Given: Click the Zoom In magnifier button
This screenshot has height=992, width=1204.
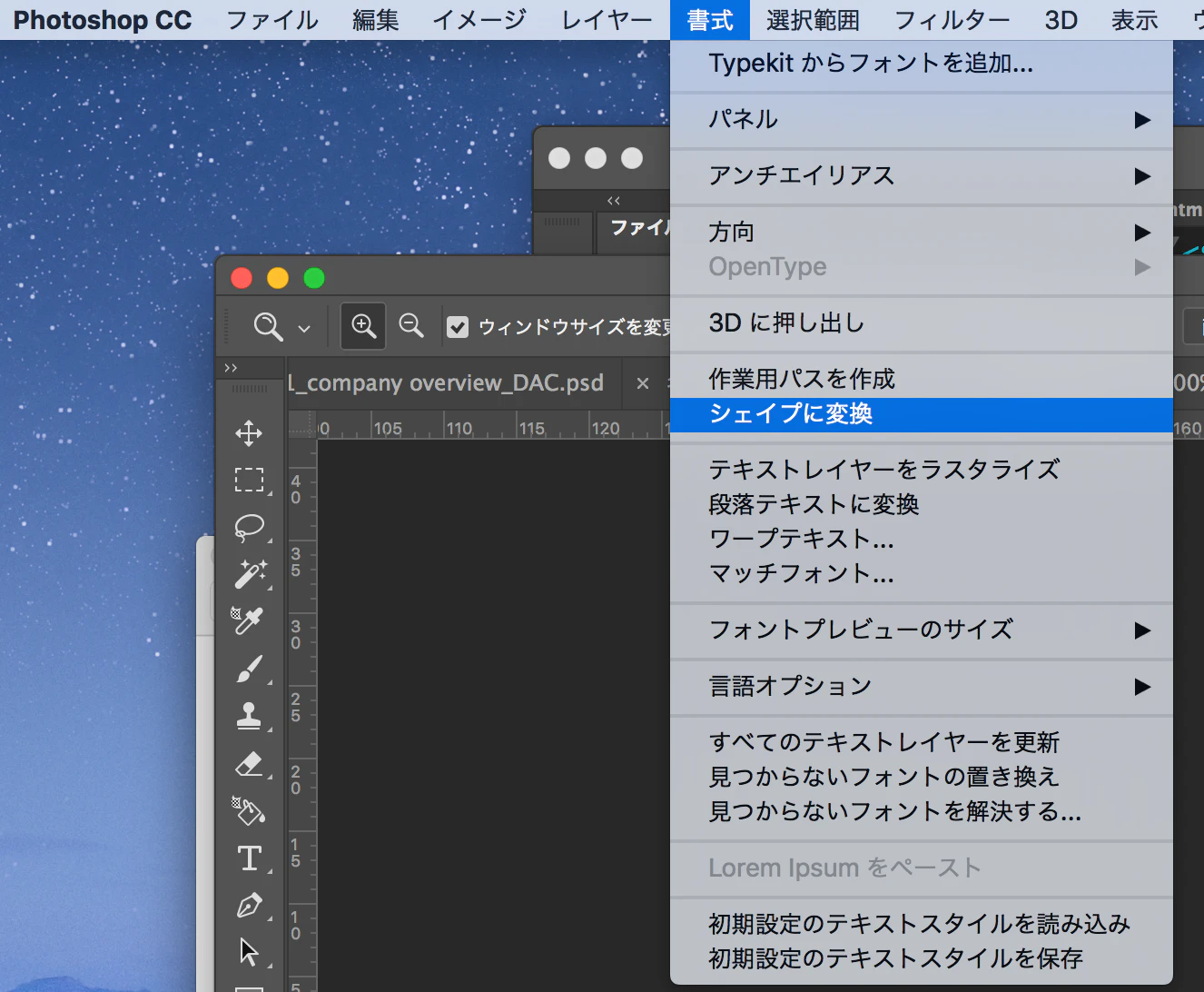Looking at the screenshot, I should 363,326.
